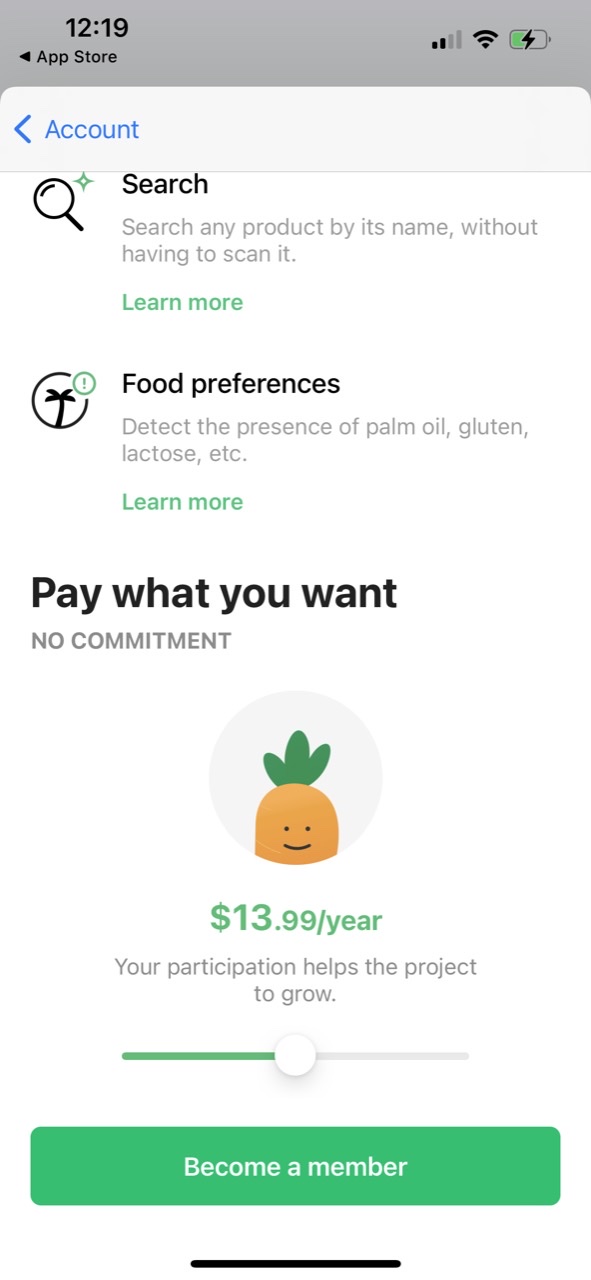This screenshot has height=1280, width=591.
Task: Return via the Account back link
Action: coord(91,129)
